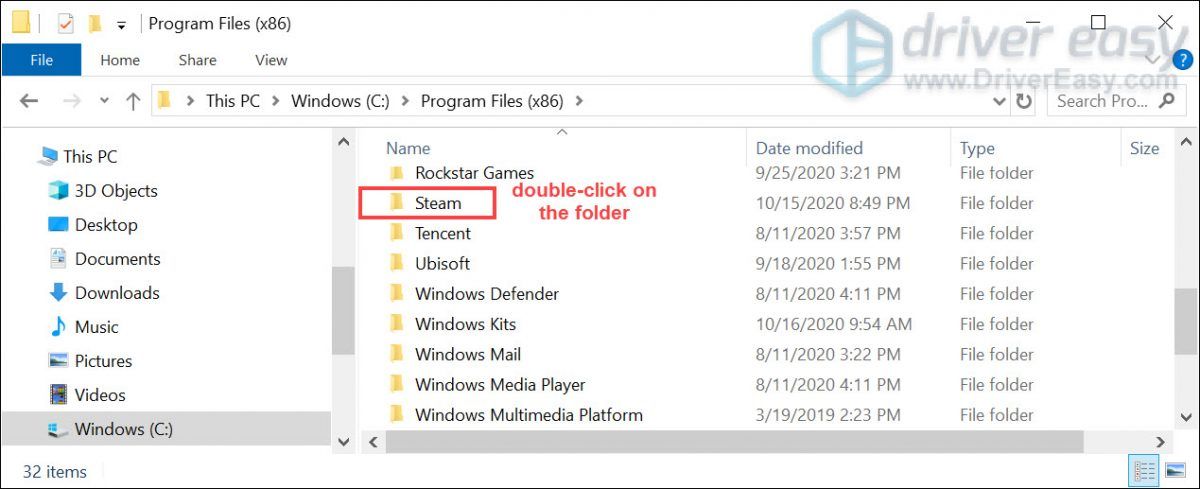Click the Search Program Files input box
The height and width of the screenshot is (489, 1200).
pyautogui.click(x=1106, y=101)
